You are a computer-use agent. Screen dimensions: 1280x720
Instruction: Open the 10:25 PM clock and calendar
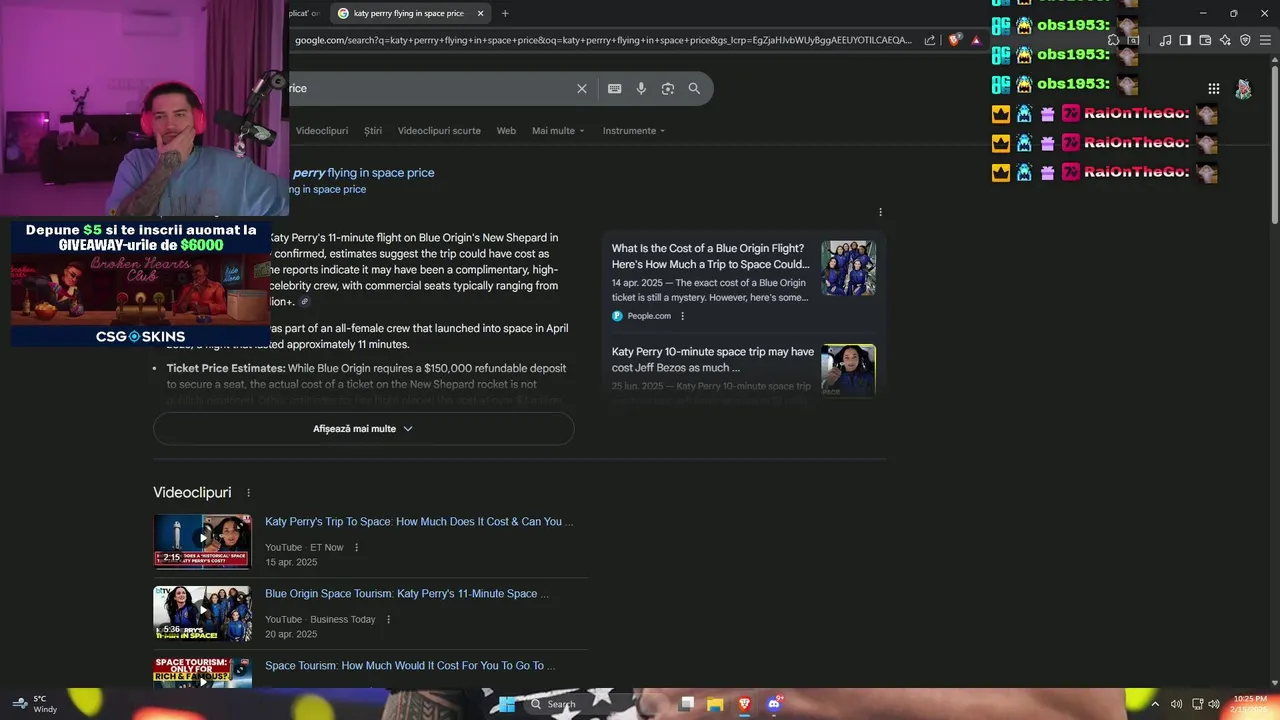point(1250,704)
